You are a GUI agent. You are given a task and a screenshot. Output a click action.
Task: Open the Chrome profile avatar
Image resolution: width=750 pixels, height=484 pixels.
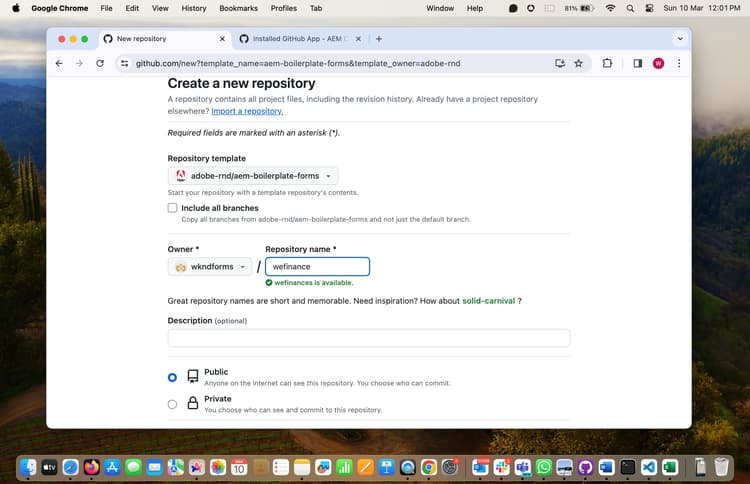(x=658, y=63)
